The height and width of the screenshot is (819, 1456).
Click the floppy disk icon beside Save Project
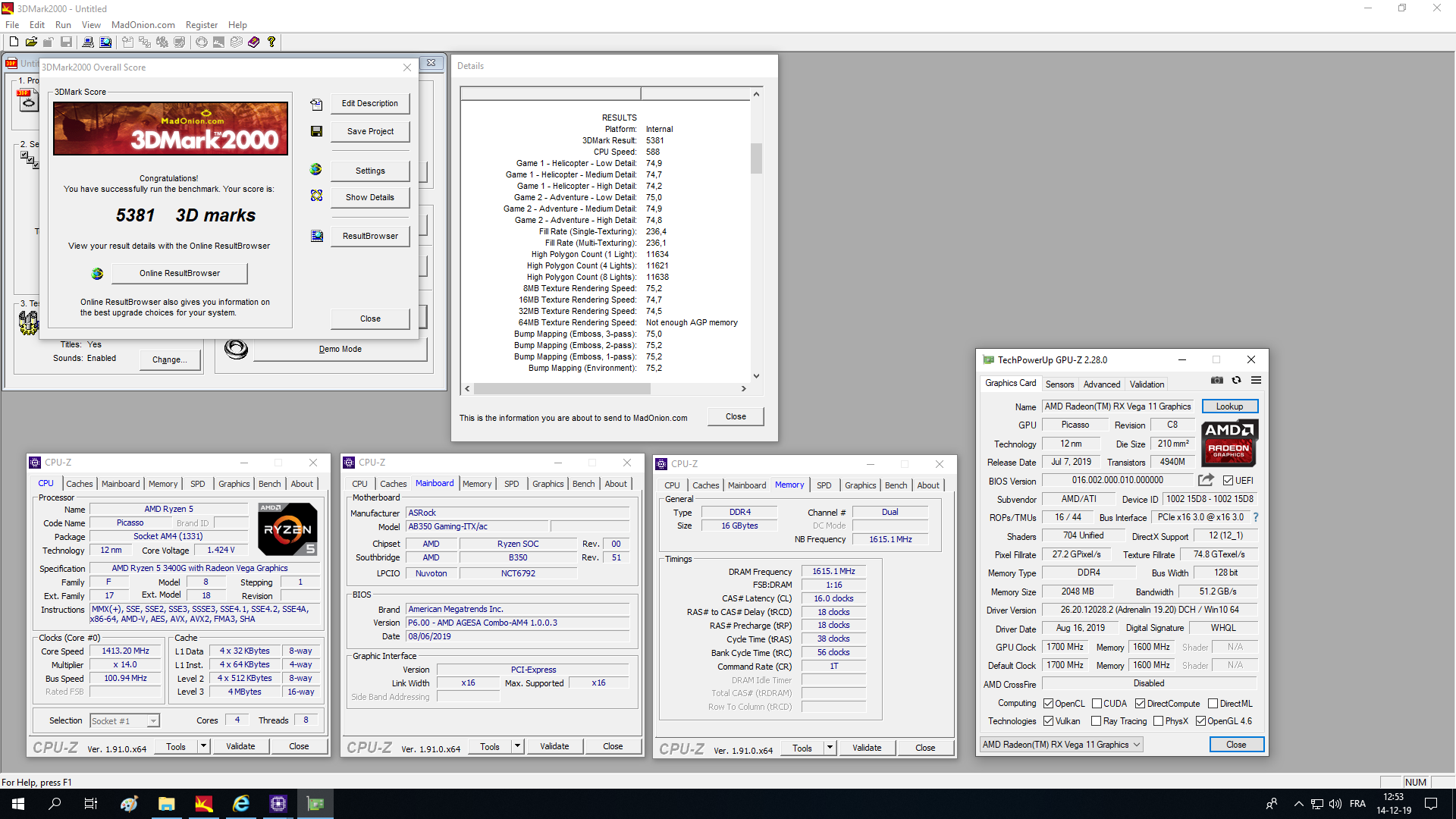tap(316, 131)
